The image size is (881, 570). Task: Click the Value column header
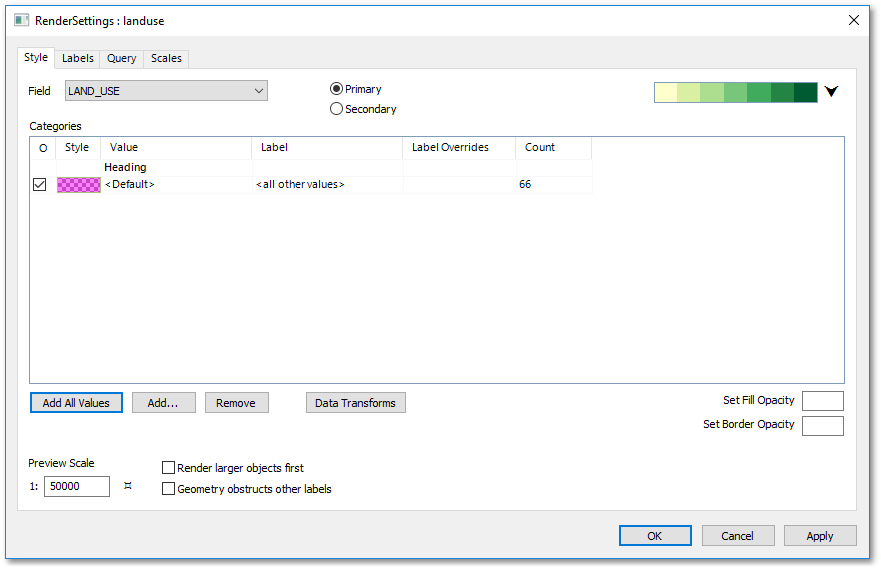tap(176, 147)
